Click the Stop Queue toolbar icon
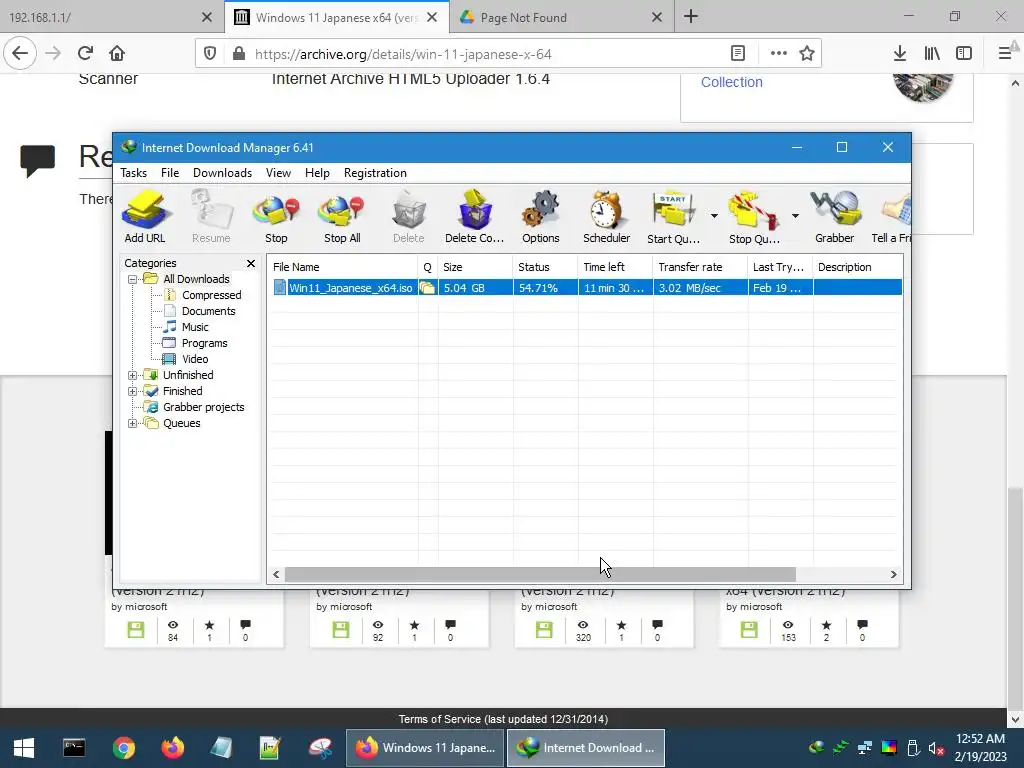 point(754,217)
